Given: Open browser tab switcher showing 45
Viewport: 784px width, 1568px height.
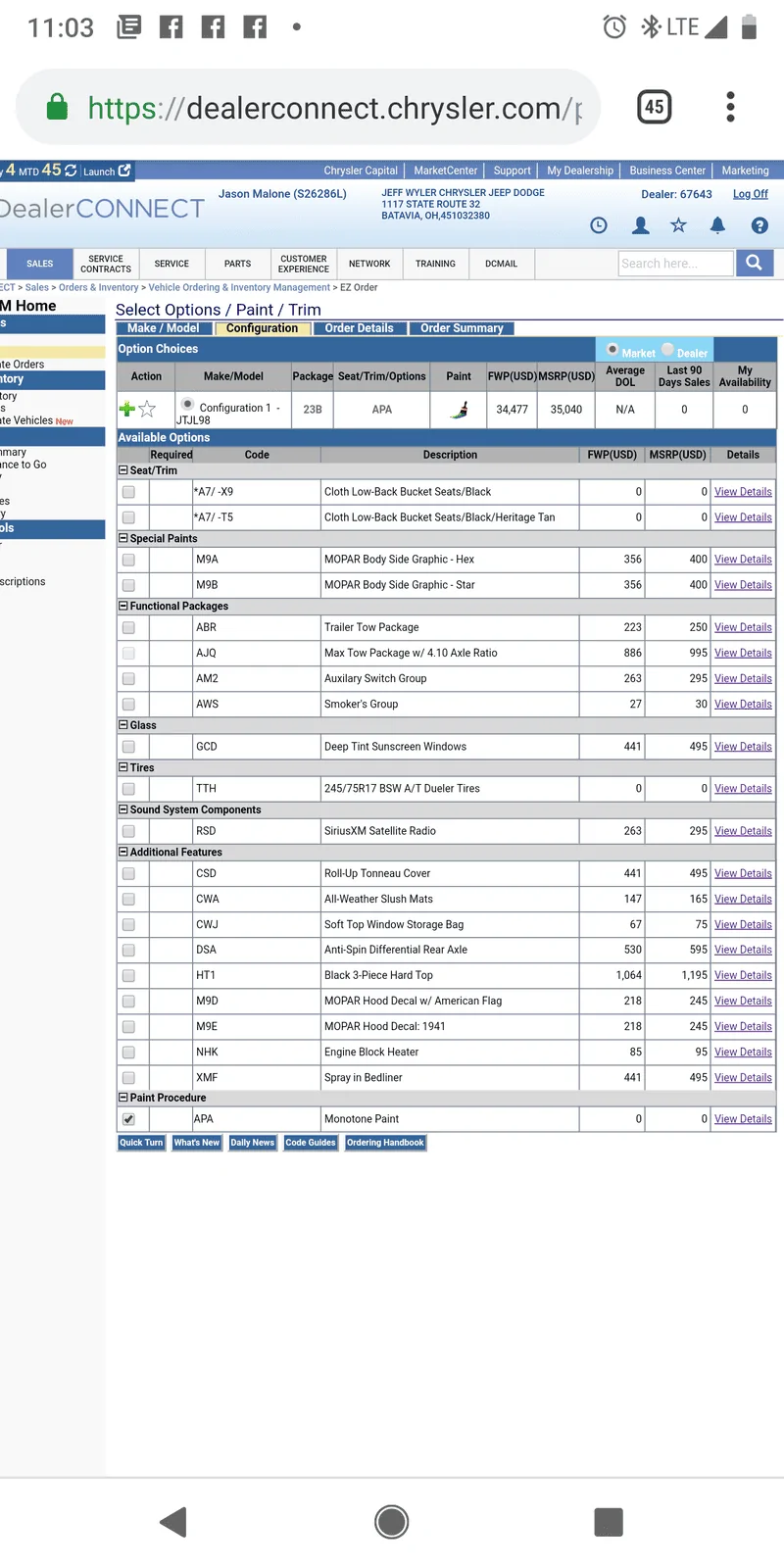Looking at the screenshot, I should click(655, 106).
